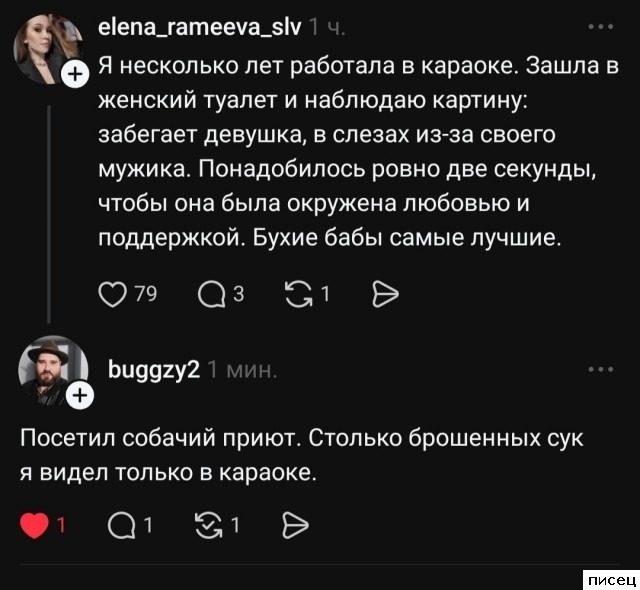Screen dimensions: 640x590
Task: Open the three-dot menu on elena_rameeva_slv's post
Action: pos(601,27)
